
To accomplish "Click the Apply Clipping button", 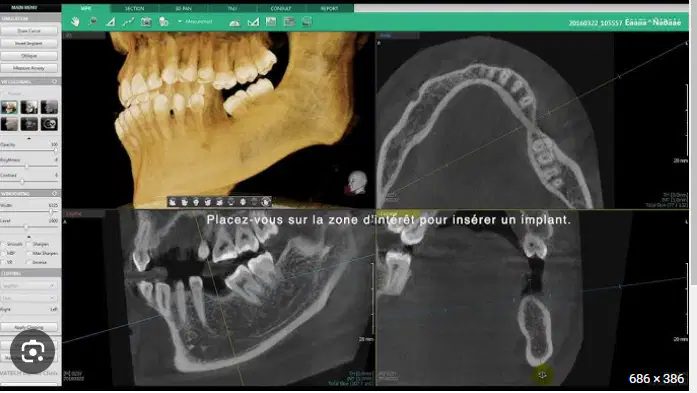I will (29, 327).
